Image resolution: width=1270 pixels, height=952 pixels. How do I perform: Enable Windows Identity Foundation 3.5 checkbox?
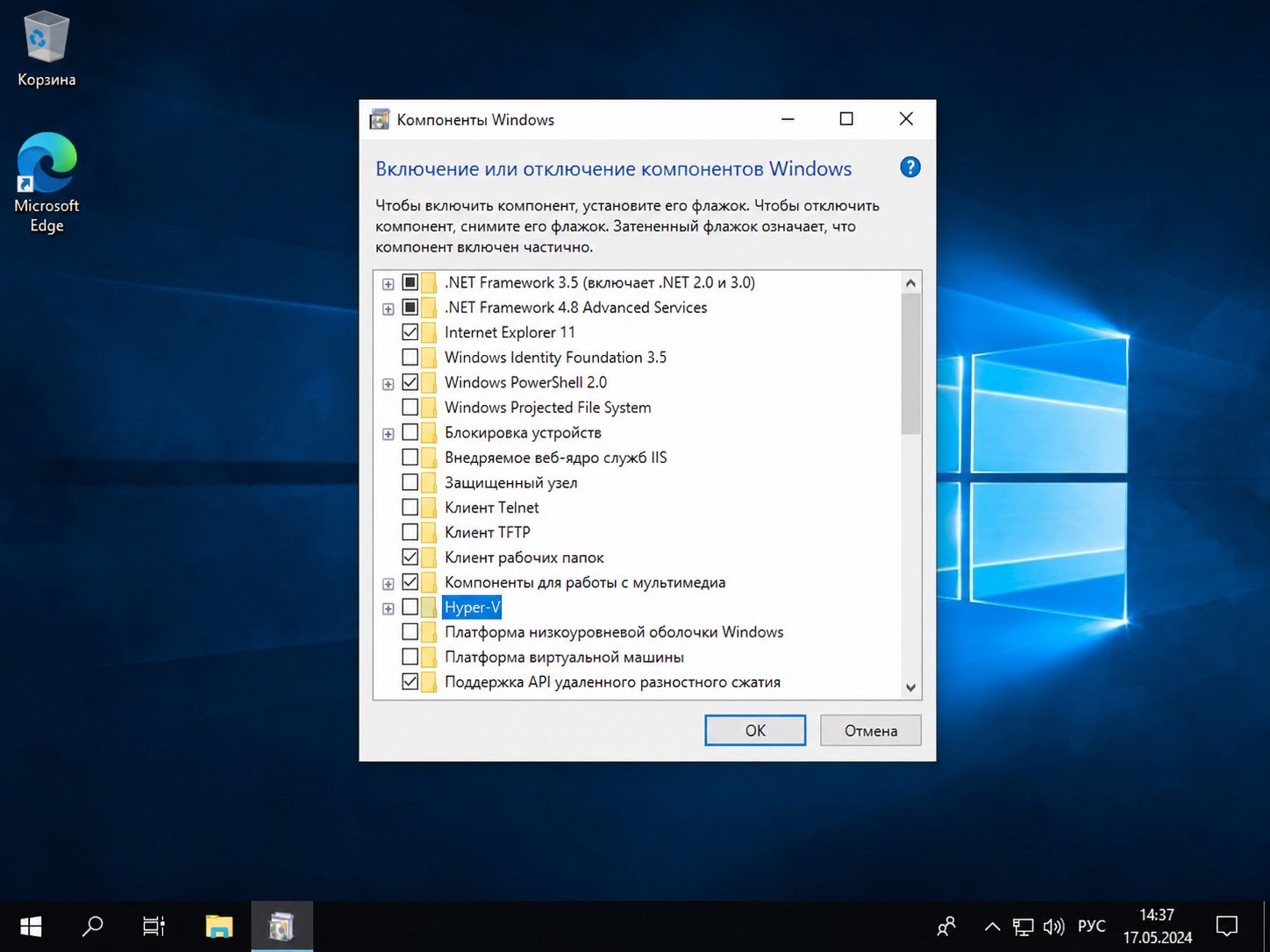[x=410, y=358]
